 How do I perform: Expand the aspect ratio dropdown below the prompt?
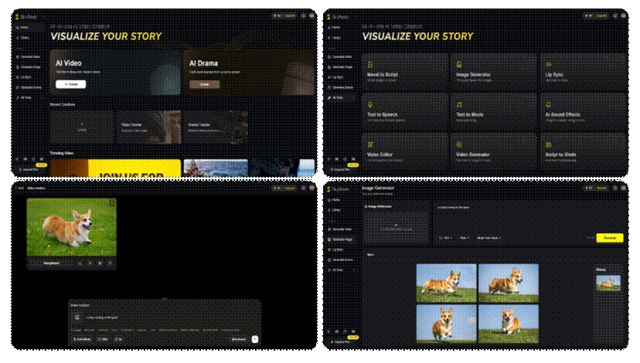(446, 238)
